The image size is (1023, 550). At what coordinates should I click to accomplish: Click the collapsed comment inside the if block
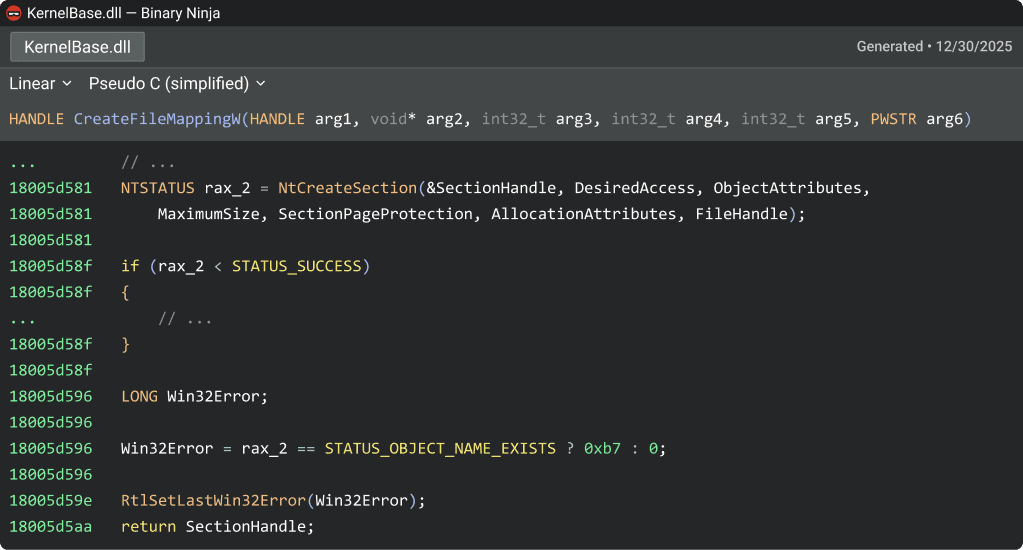[x=185, y=318]
